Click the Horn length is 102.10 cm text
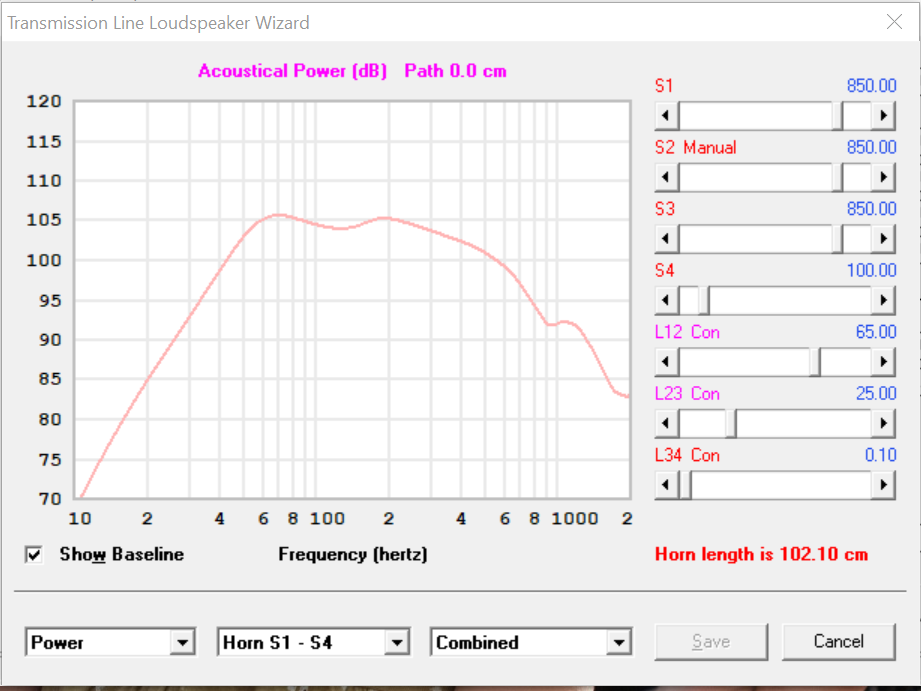The width and height of the screenshot is (921, 691). 761,555
